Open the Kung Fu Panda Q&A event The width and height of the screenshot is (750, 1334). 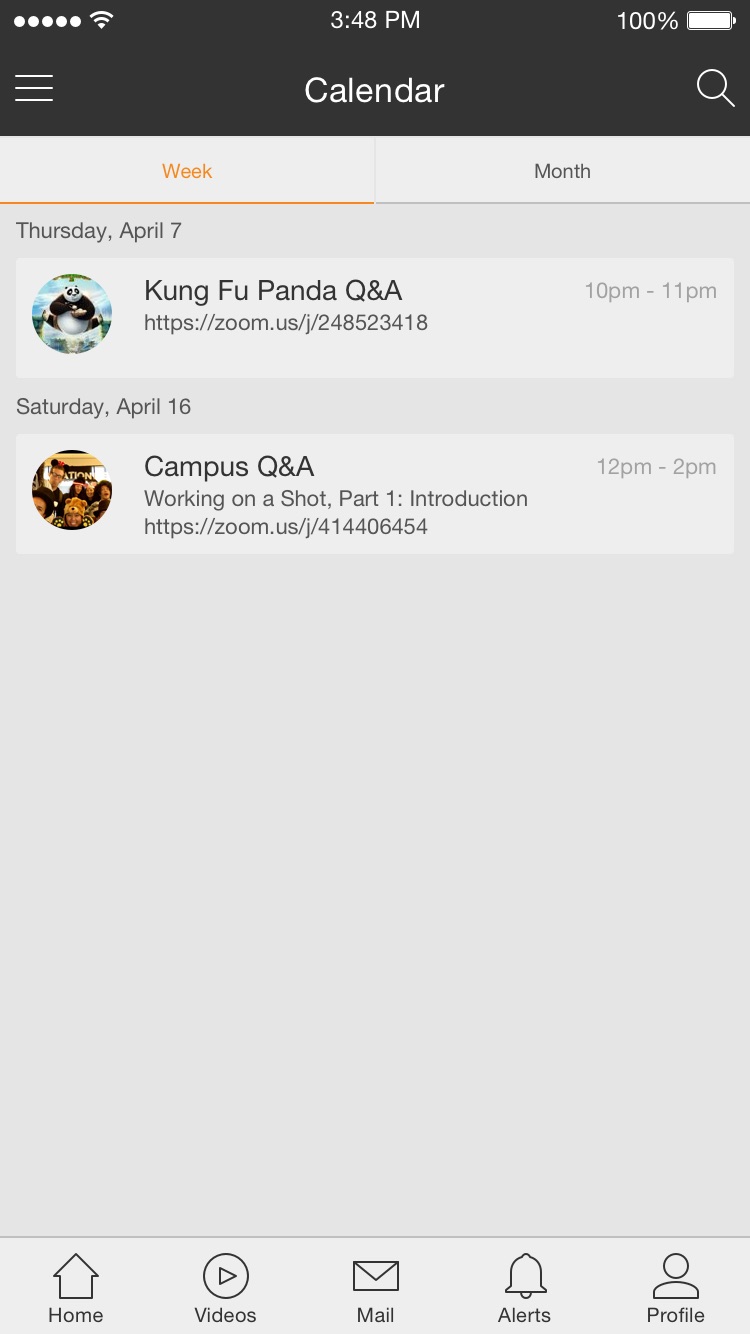pos(375,318)
